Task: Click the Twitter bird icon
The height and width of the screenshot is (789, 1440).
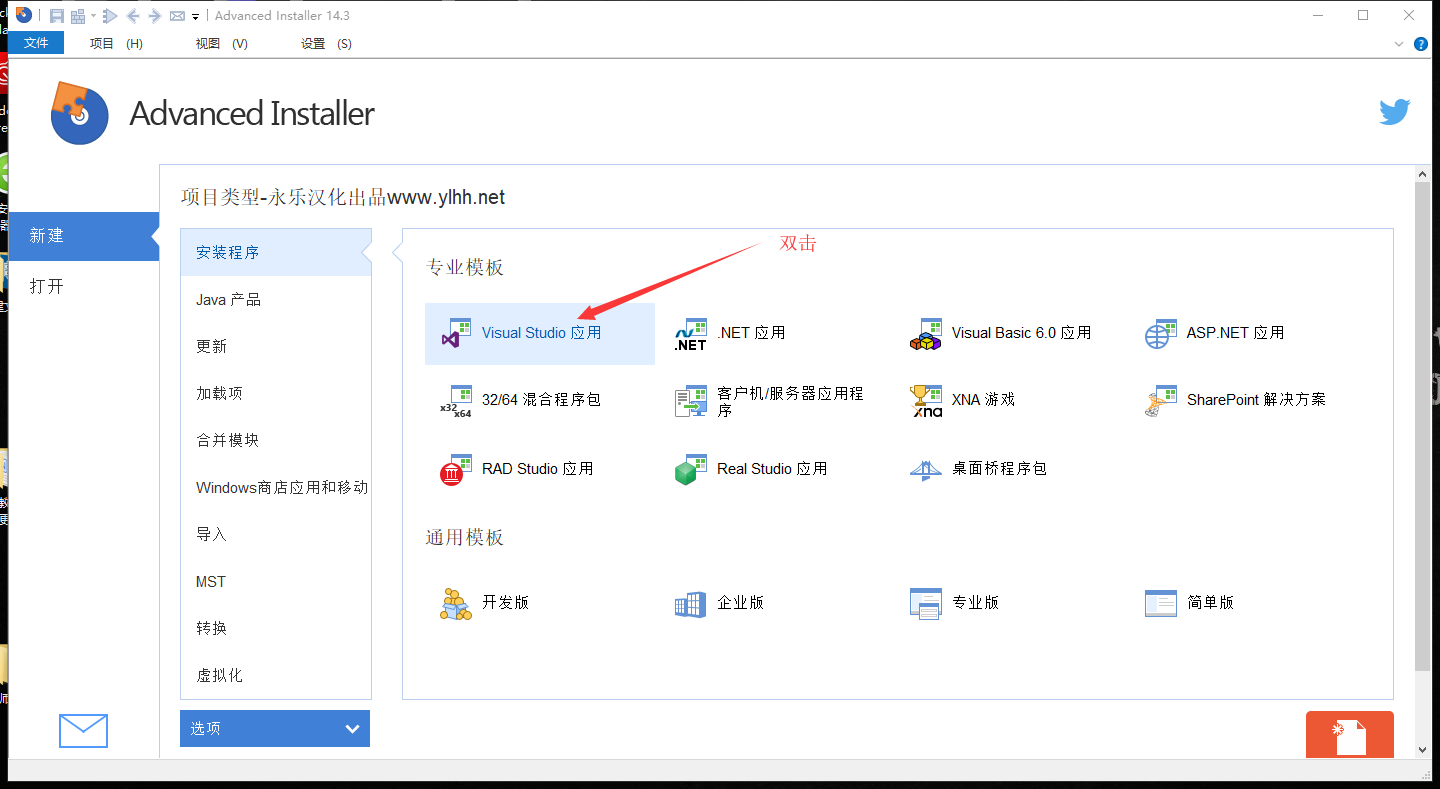Action: [1395, 111]
